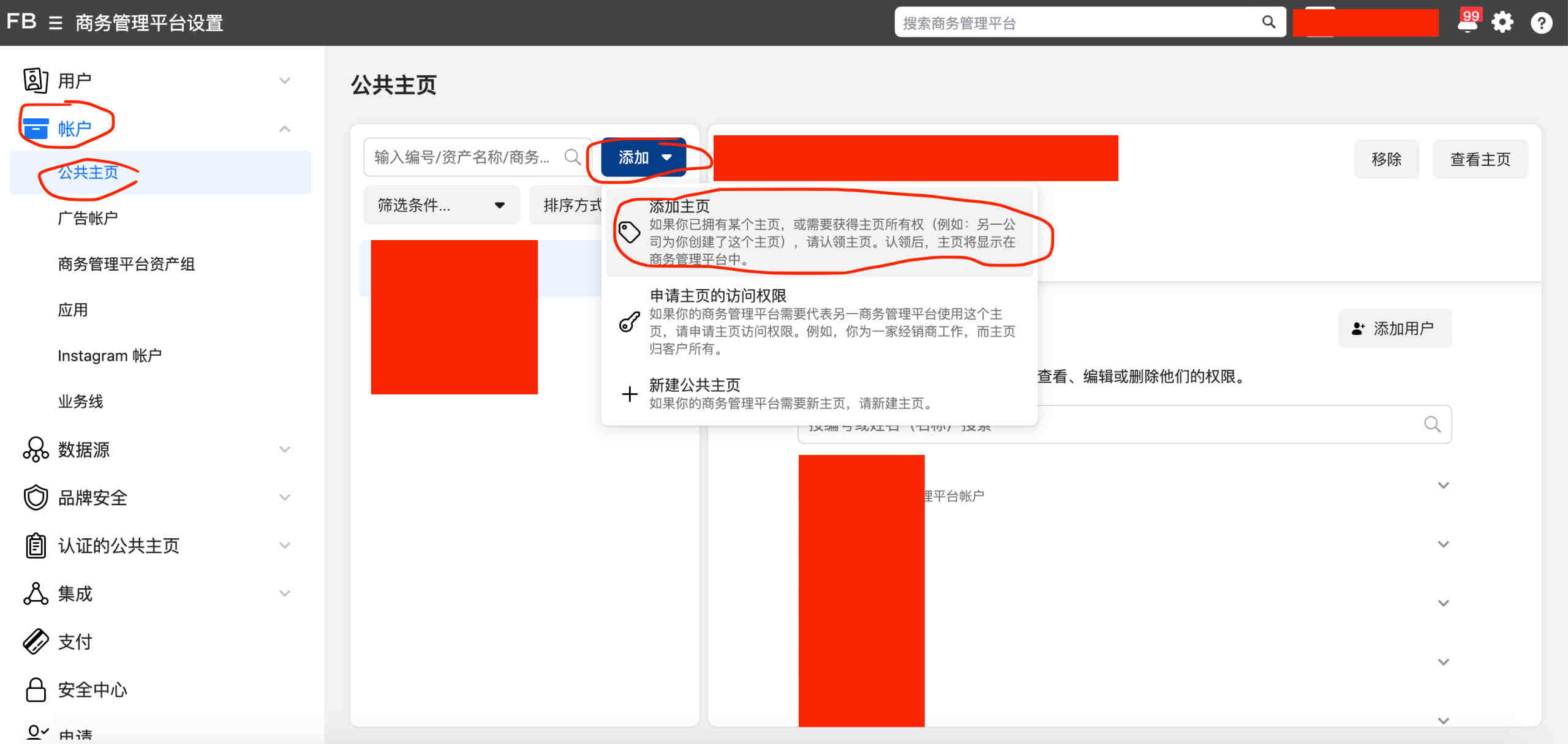
Task: Click magnifier icon in asset search field
Action: pos(572,157)
